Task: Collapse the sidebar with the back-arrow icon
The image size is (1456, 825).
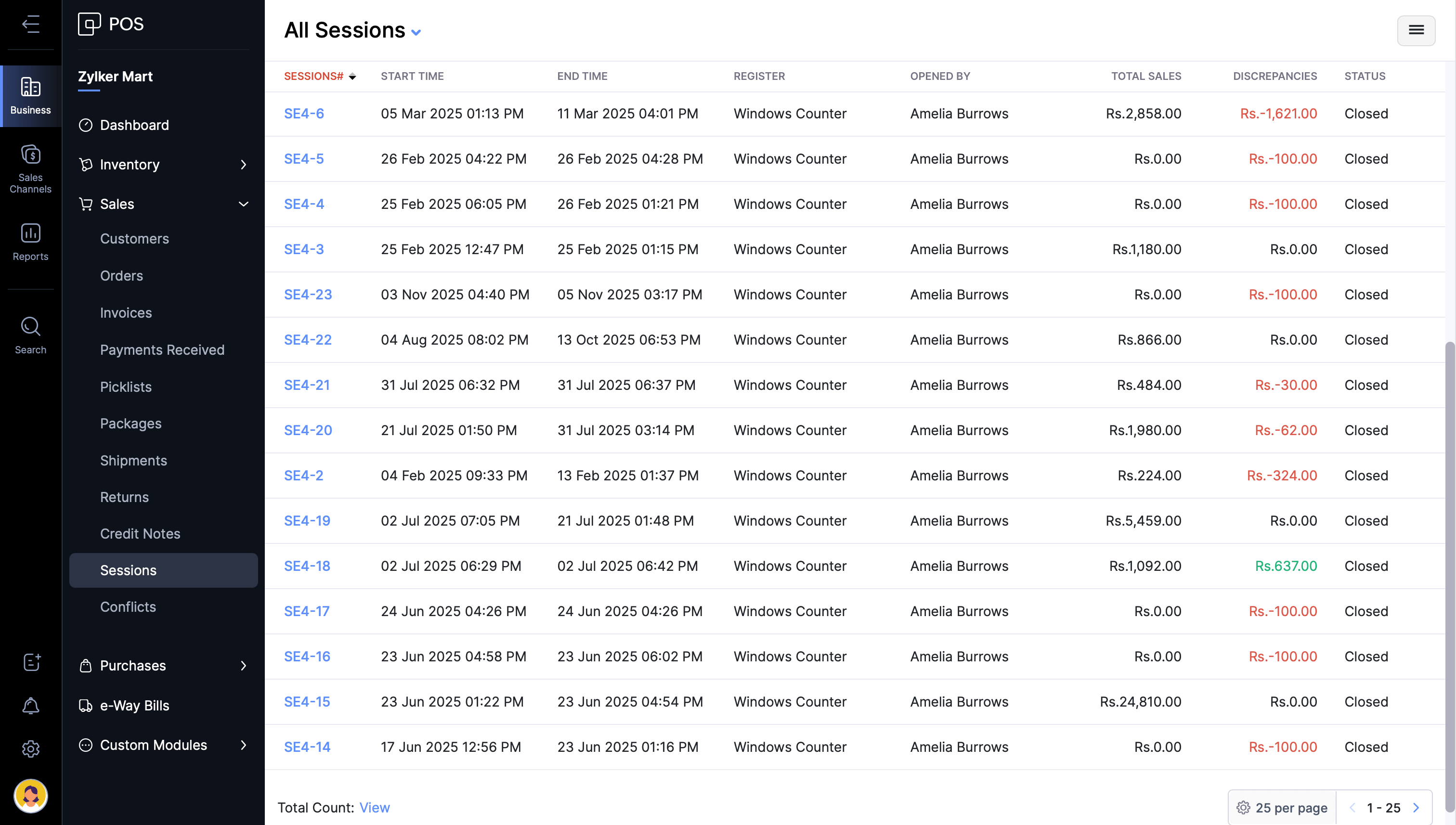Action: point(31,24)
